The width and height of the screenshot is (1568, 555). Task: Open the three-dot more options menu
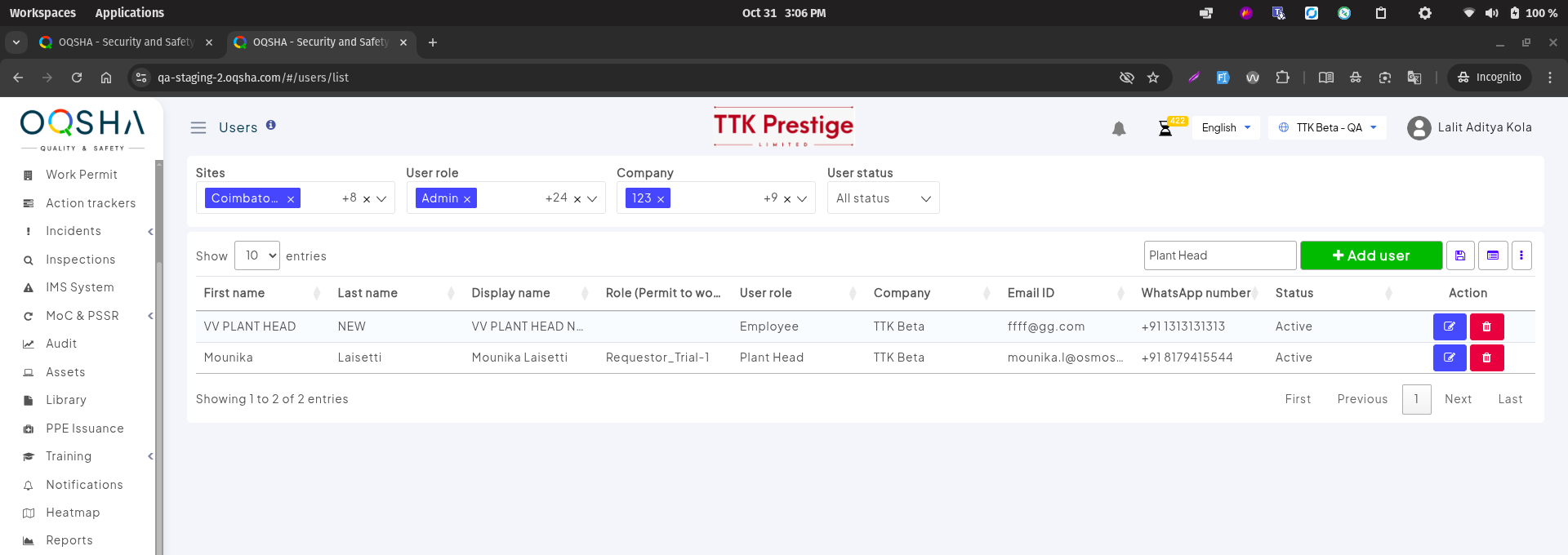1521,255
